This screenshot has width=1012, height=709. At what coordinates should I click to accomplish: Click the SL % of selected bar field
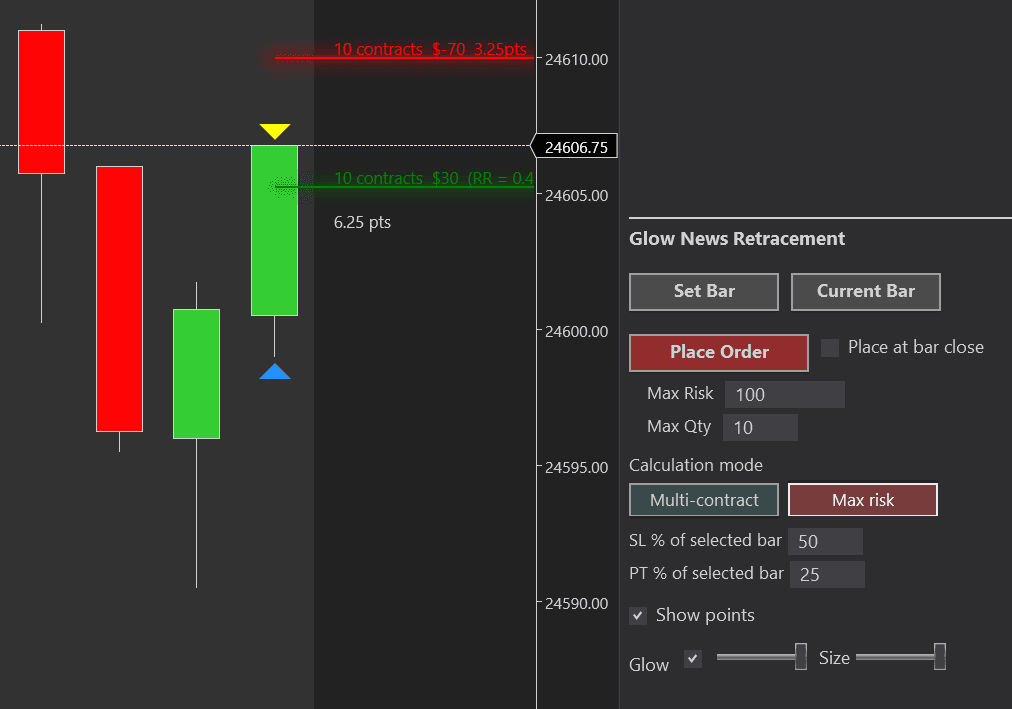pos(825,541)
